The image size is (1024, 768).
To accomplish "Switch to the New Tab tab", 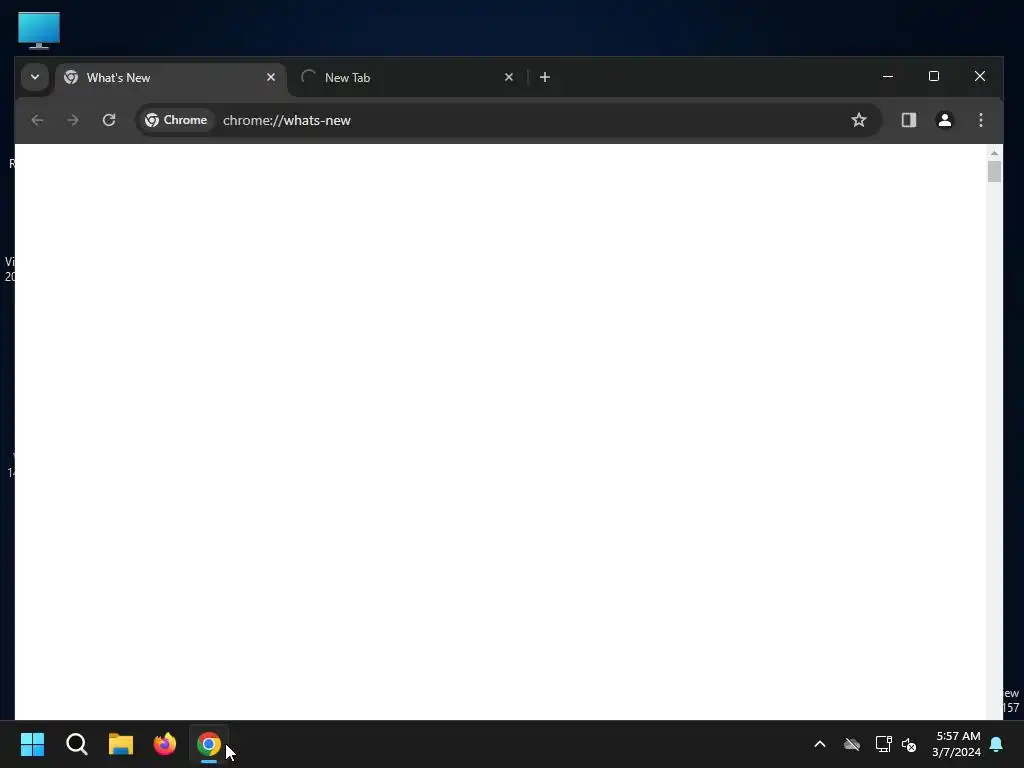I will (407, 78).
